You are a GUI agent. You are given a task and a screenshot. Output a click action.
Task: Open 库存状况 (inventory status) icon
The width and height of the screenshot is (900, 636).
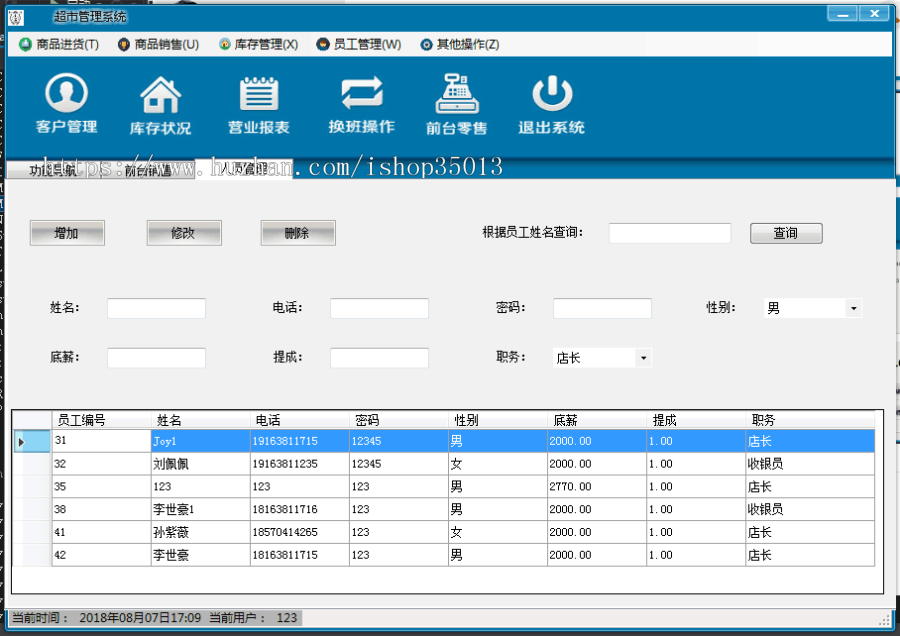click(160, 103)
